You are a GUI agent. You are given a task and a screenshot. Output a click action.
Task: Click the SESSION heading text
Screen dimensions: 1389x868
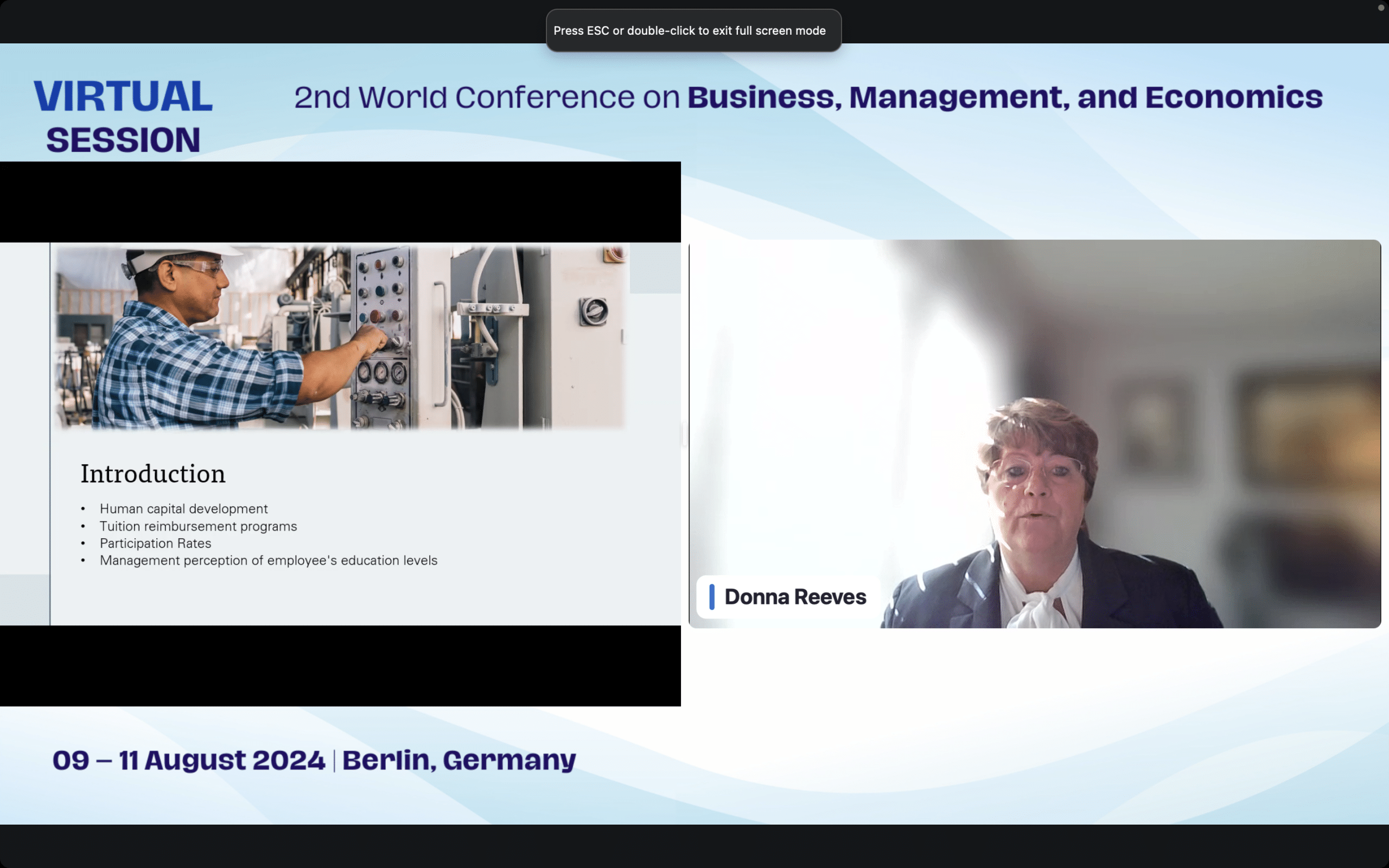coord(123,140)
